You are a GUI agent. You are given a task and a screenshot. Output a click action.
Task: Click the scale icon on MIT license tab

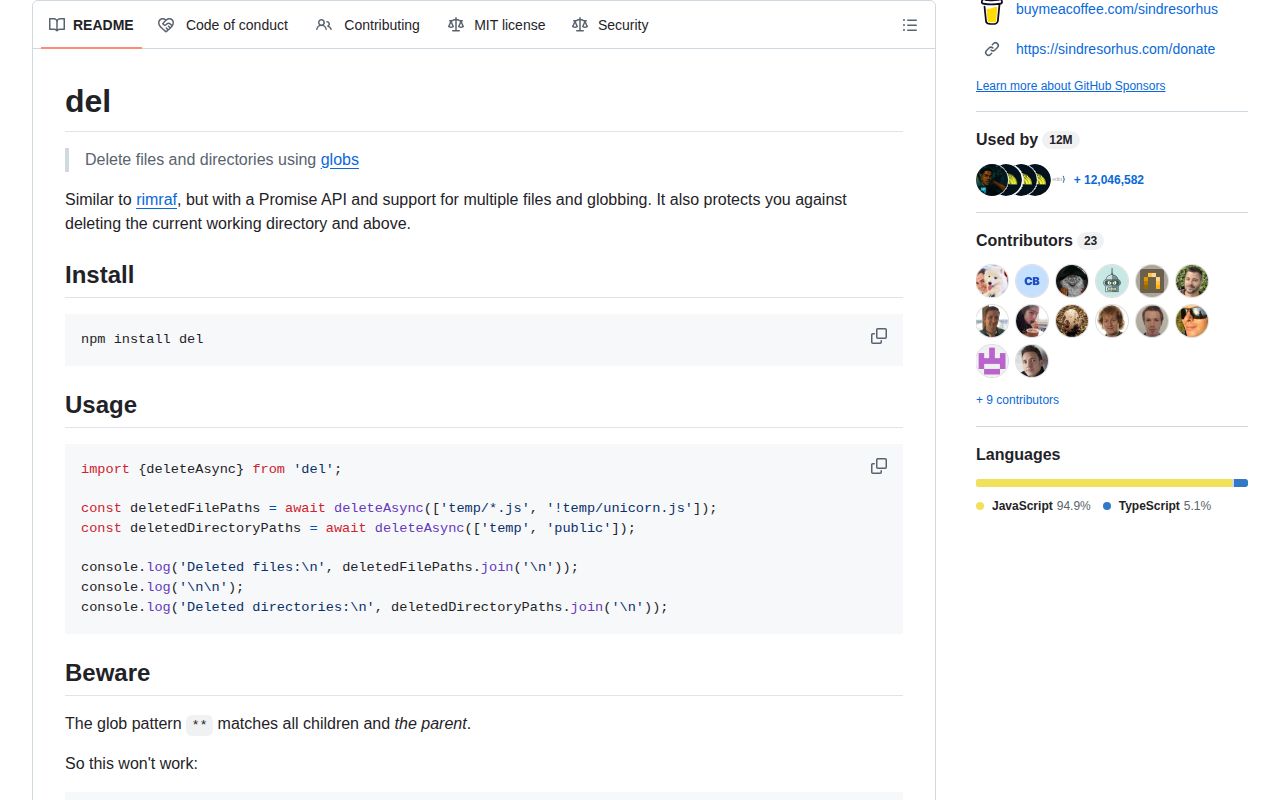[456, 25]
